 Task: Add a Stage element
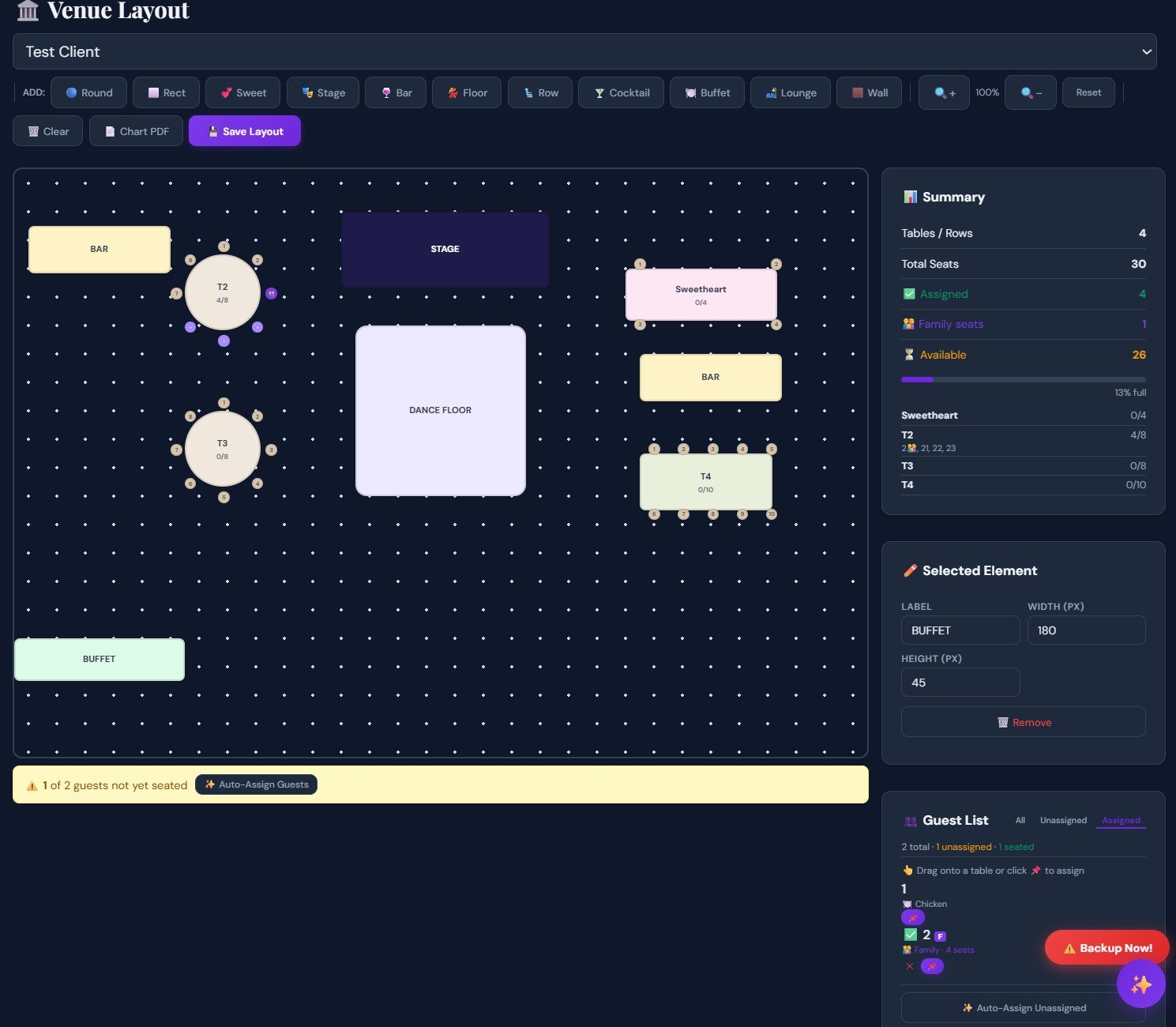point(322,92)
